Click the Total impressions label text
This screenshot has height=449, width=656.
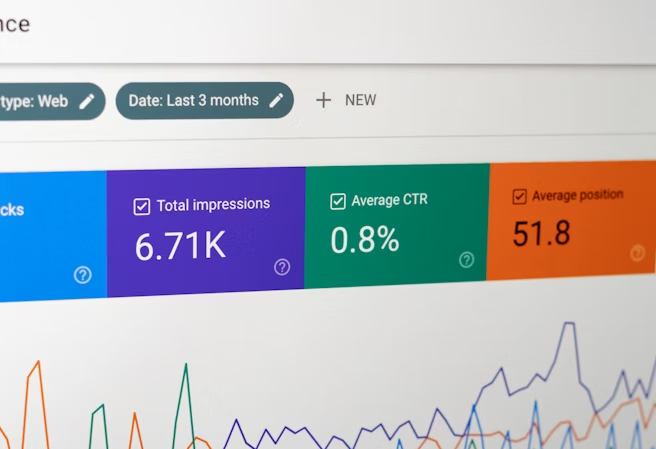213,204
